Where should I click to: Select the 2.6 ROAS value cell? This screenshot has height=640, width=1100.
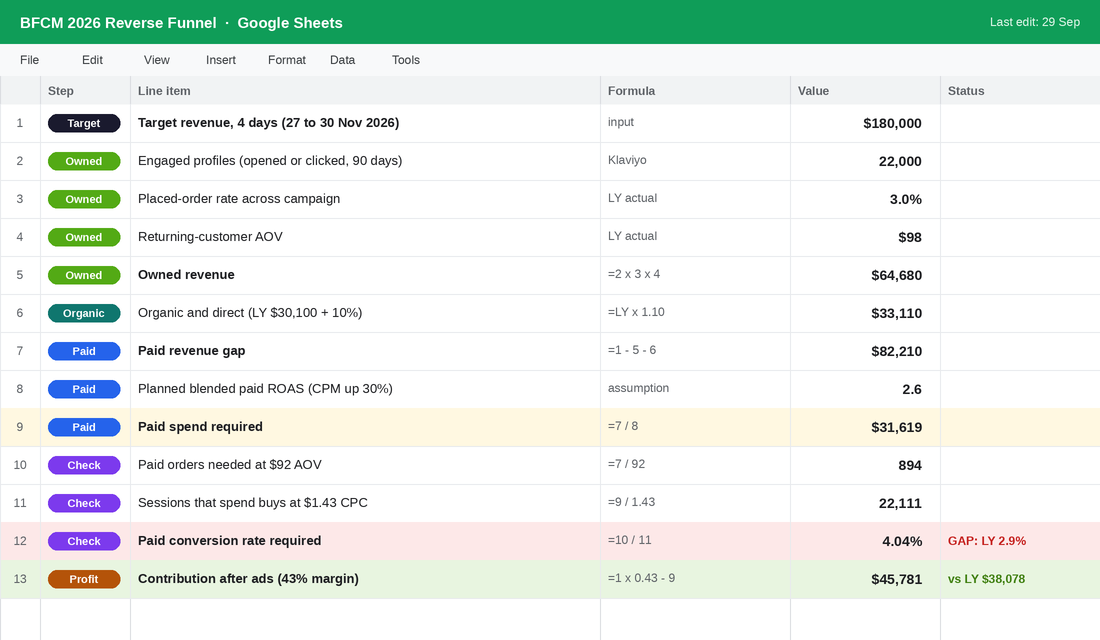pos(865,389)
